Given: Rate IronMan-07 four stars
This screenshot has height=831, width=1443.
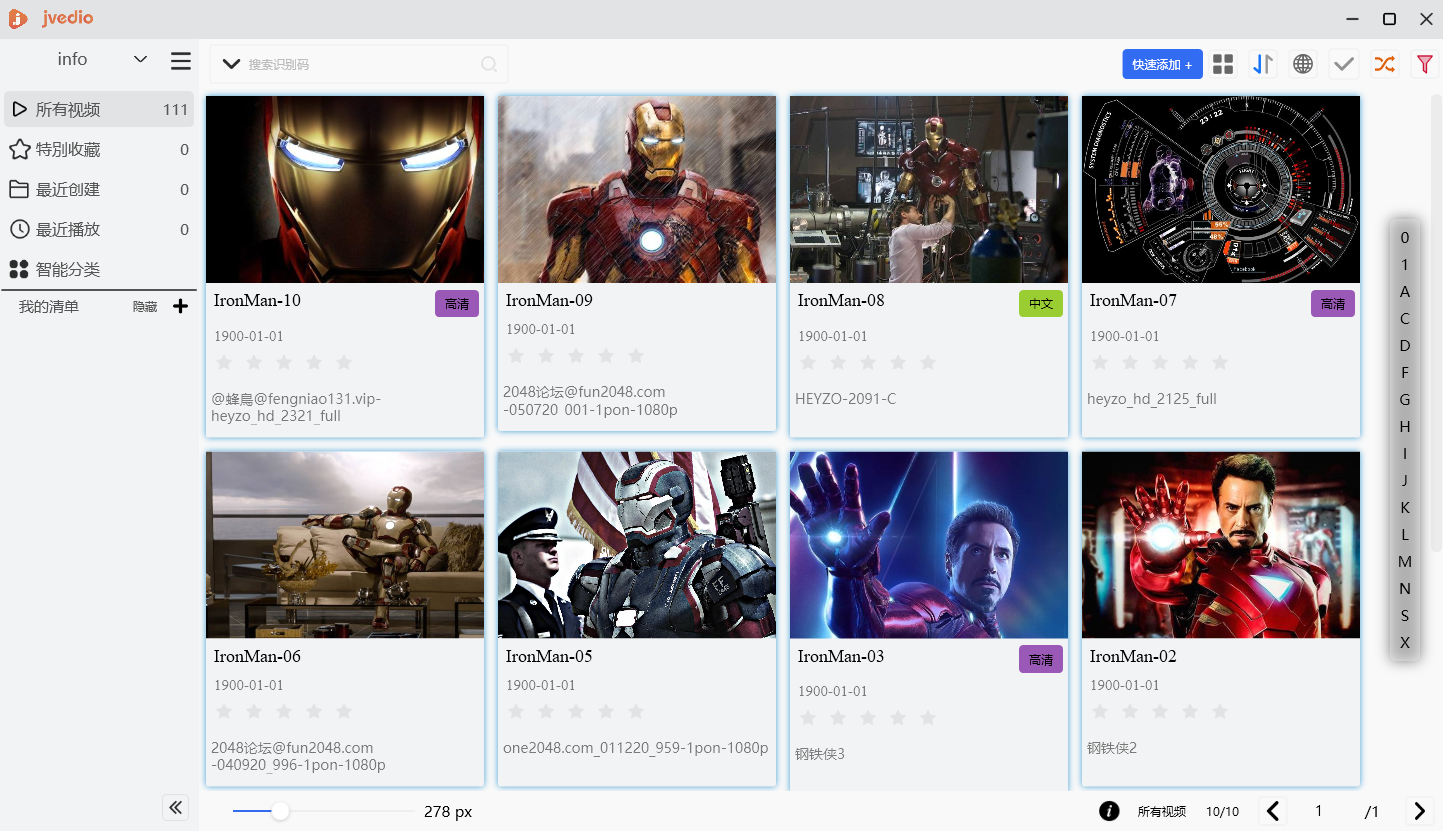Looking at the screenshot, I should pos(1190,362).
